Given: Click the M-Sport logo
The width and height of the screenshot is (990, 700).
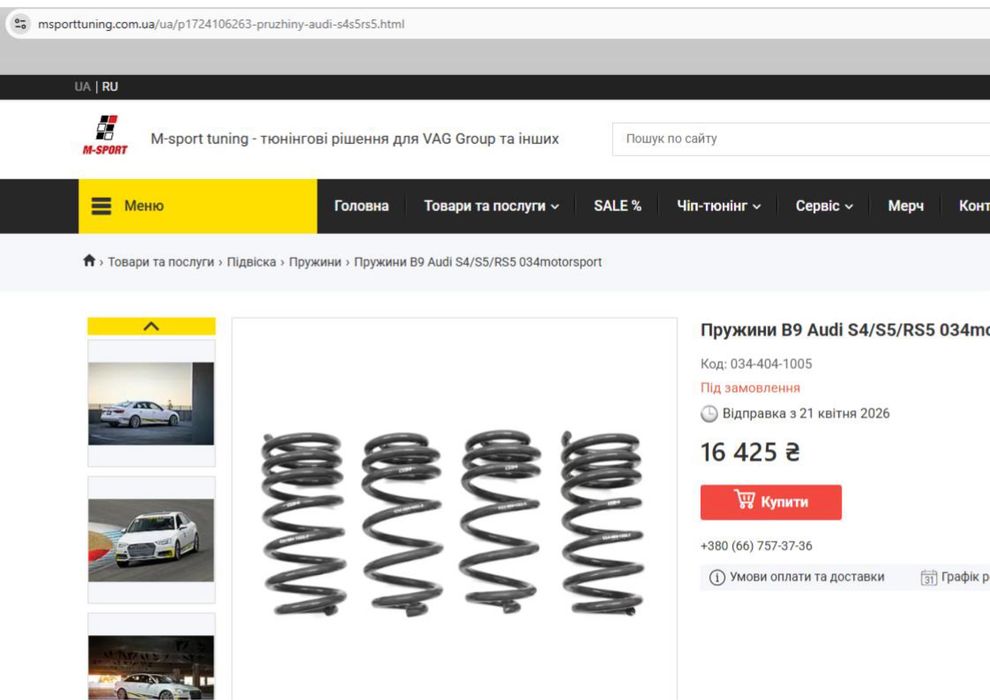Looking at the screenshot, I should tap(105, 135).
